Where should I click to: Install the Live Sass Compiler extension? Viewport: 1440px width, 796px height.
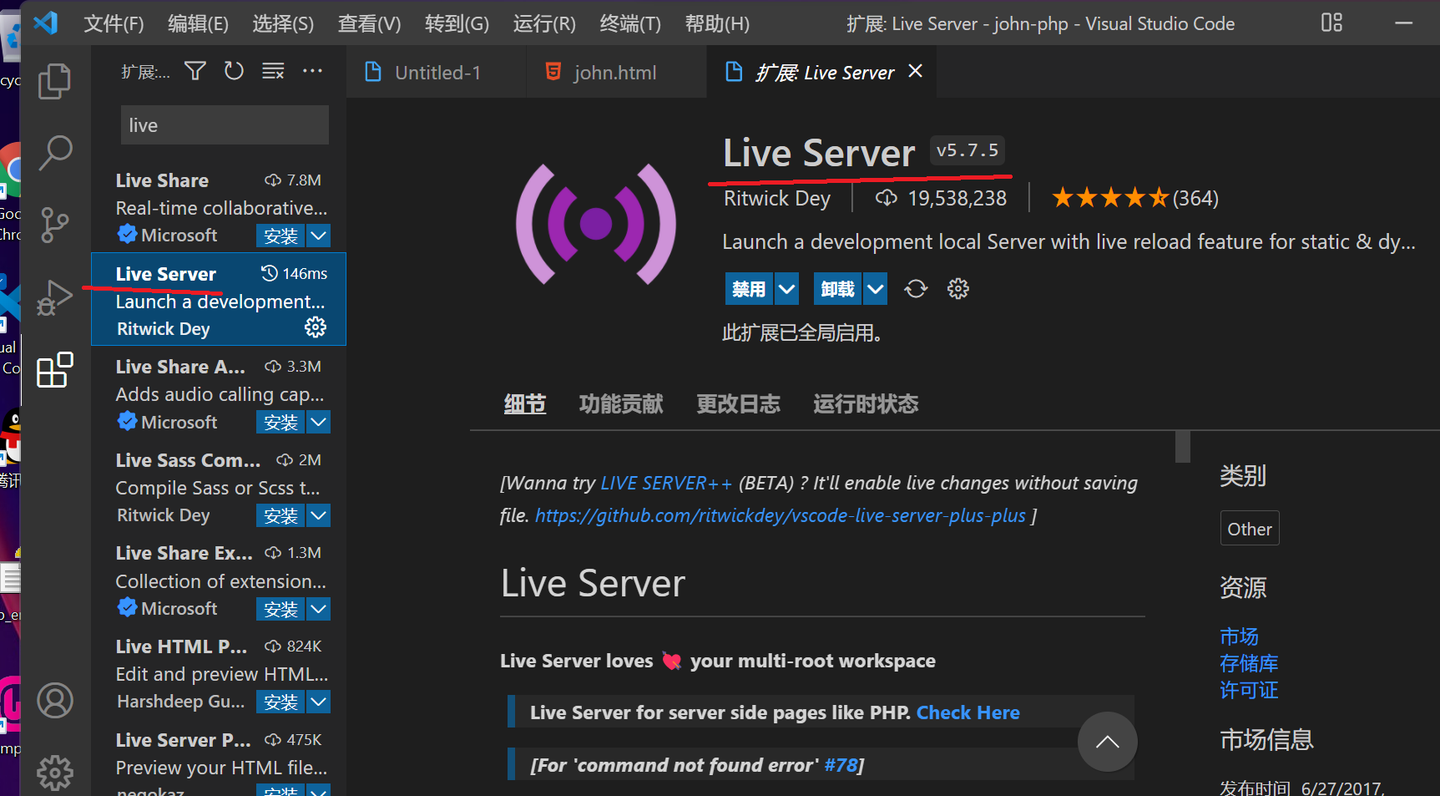tap(280, 515)
